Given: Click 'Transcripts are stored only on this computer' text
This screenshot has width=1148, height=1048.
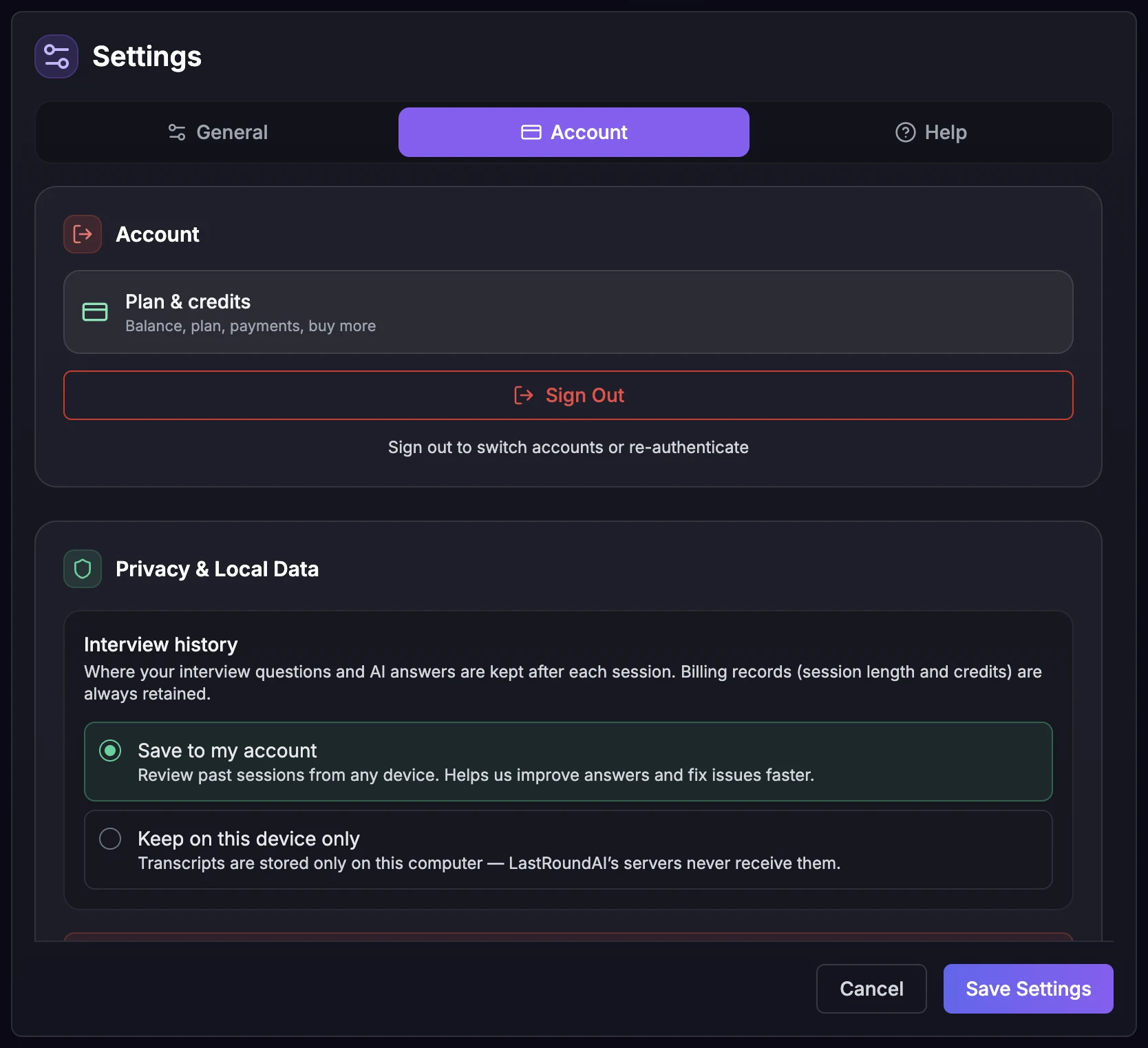Looking at the screenshot, I should point(489,863).
